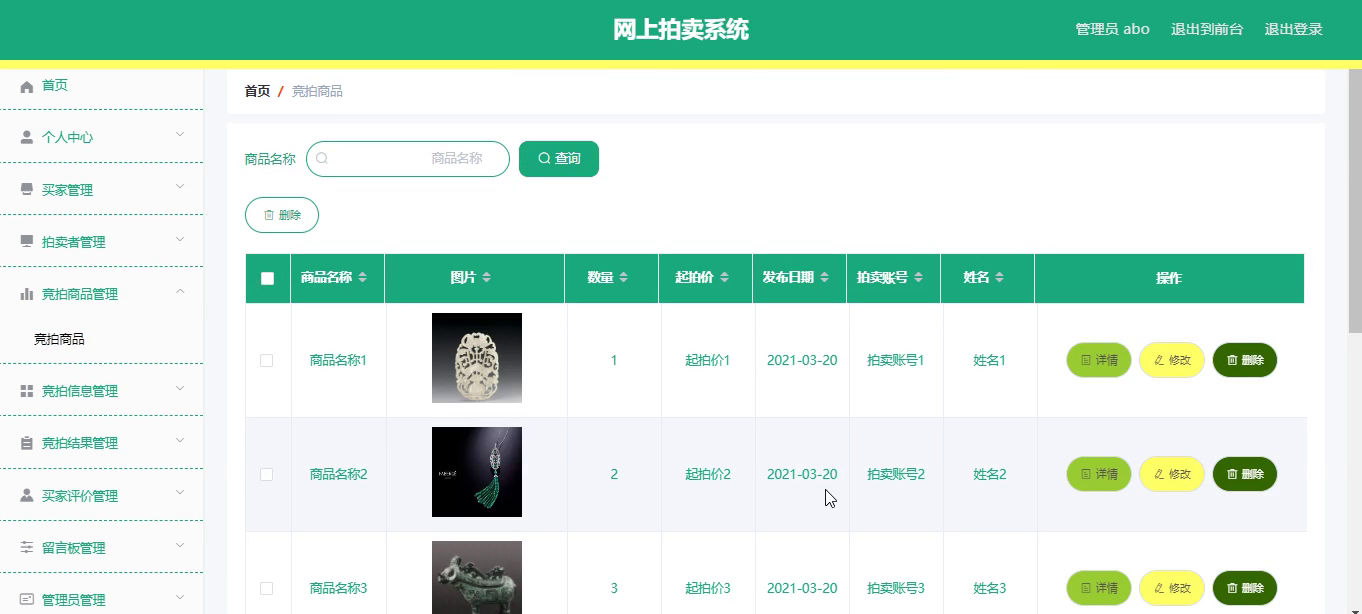Open 详情 for 商品名称1
The width and height of the screenshot is (1362, 614).
1099,360
